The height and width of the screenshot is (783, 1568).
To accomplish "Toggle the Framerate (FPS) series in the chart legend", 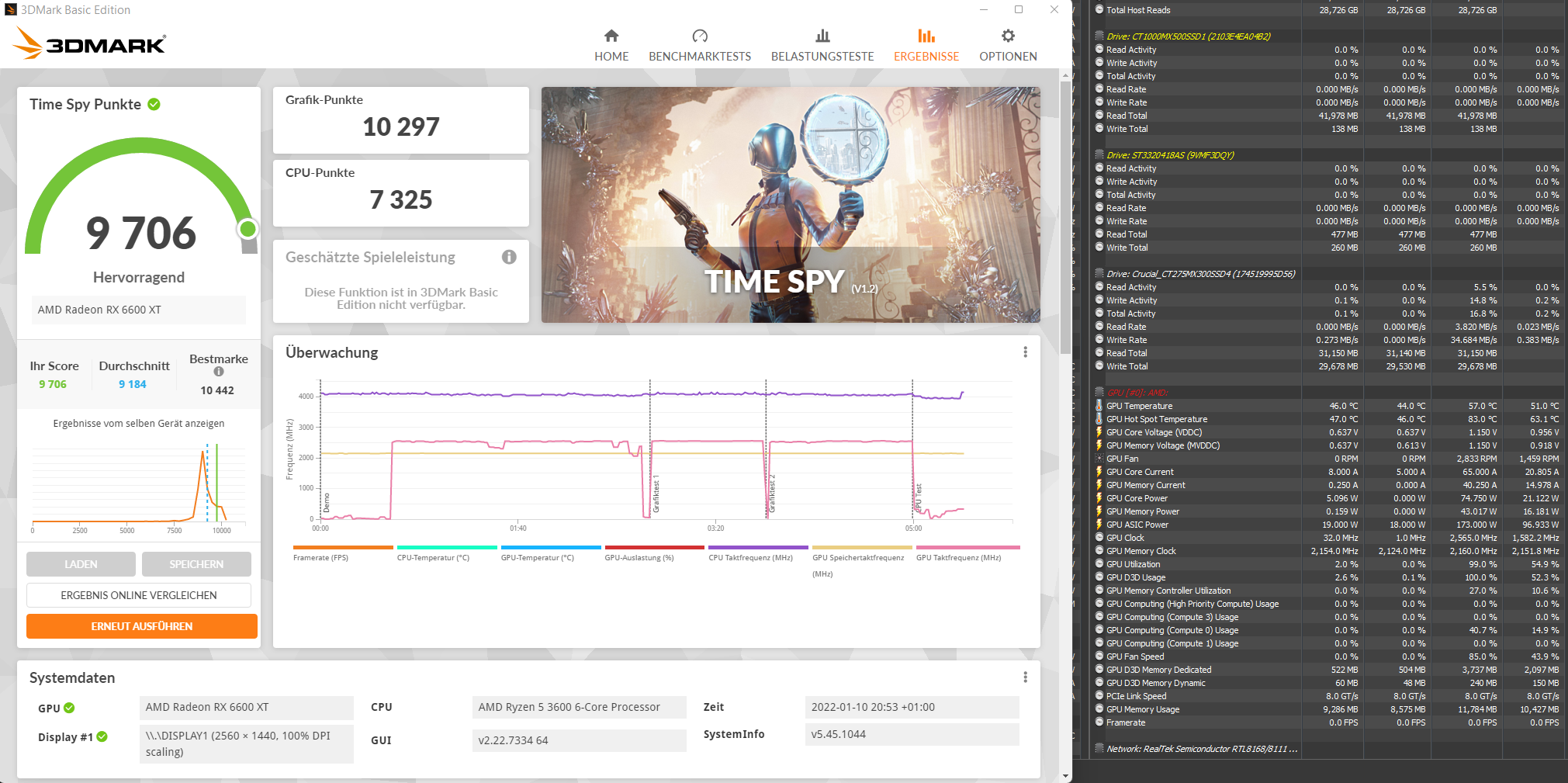I will [x=342, y=546].
